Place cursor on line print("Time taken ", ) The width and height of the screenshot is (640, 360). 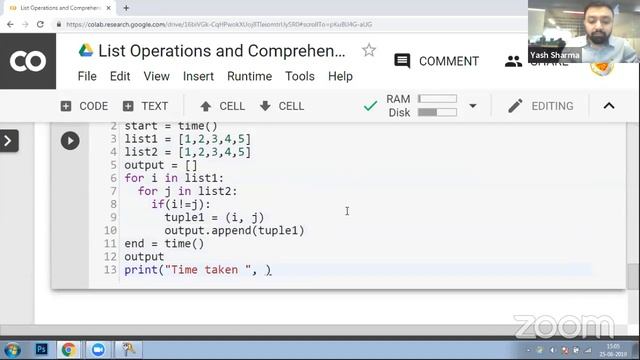click(x=198, y=270)
